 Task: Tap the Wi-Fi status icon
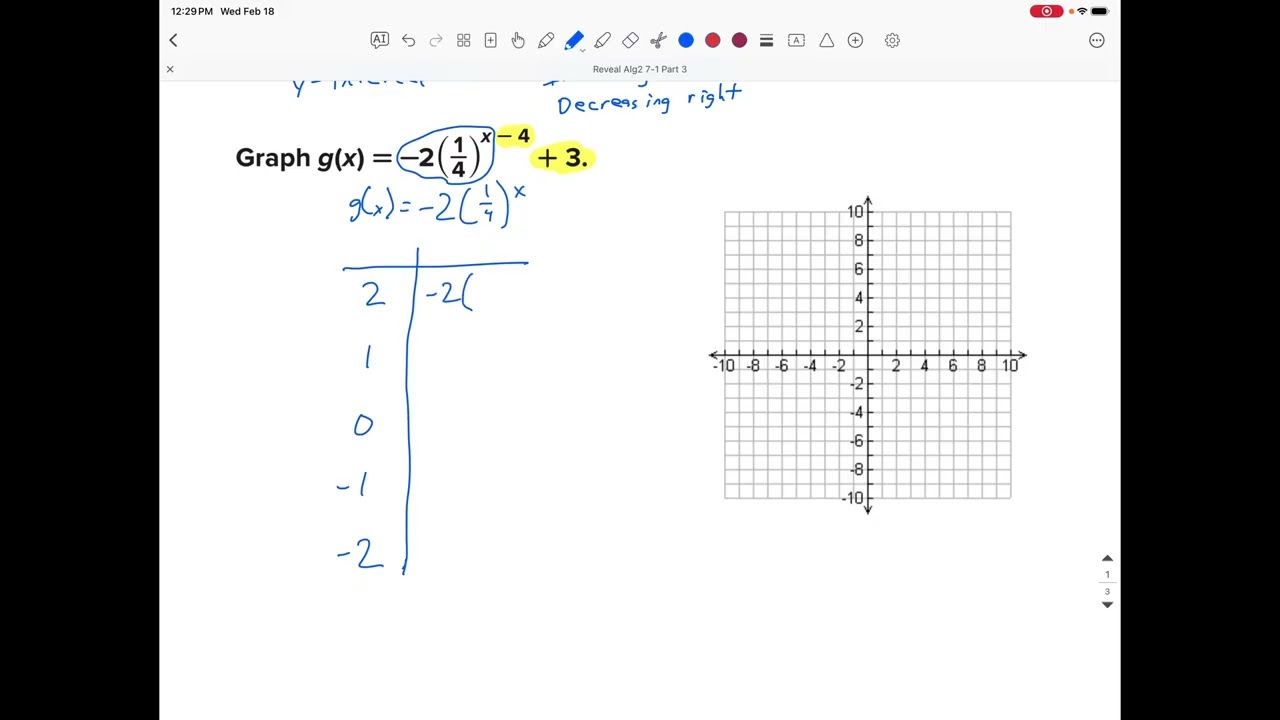[1082, 11]
